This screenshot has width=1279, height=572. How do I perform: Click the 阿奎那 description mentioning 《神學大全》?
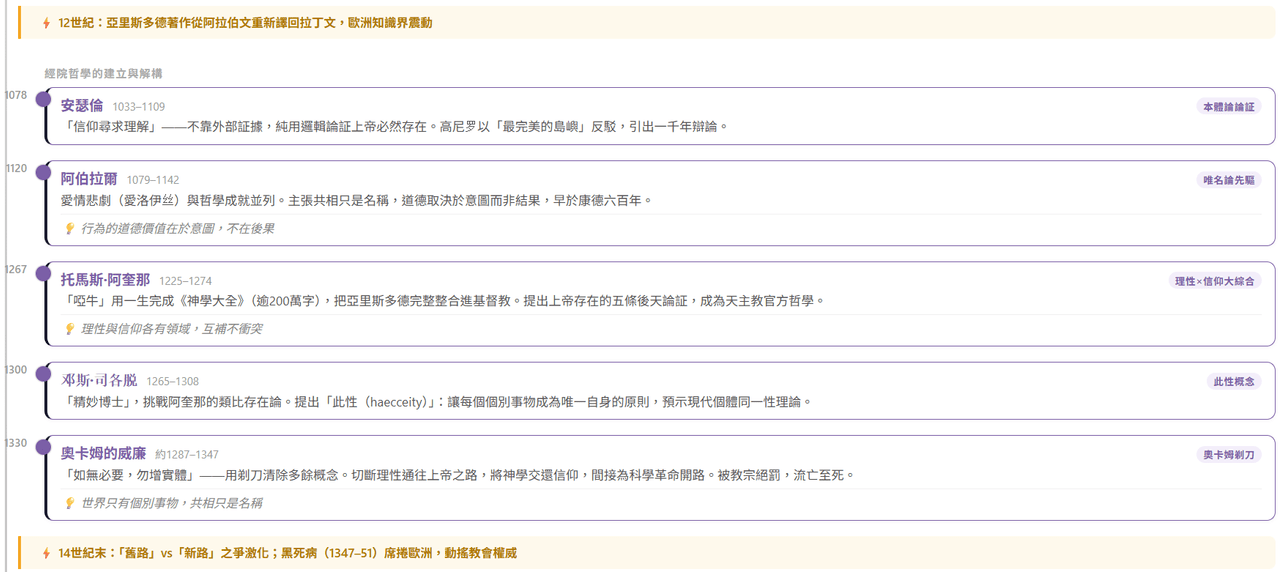point(443,301)
